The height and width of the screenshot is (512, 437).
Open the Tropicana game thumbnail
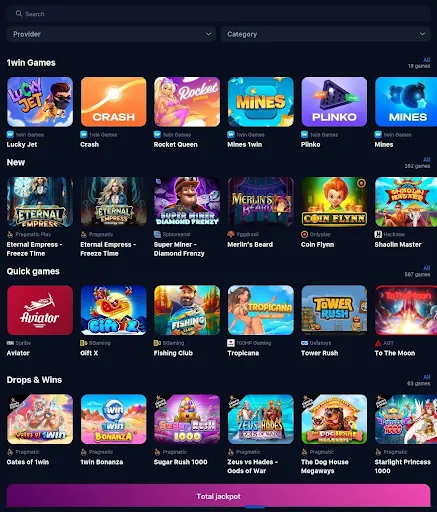coord(261,310)
